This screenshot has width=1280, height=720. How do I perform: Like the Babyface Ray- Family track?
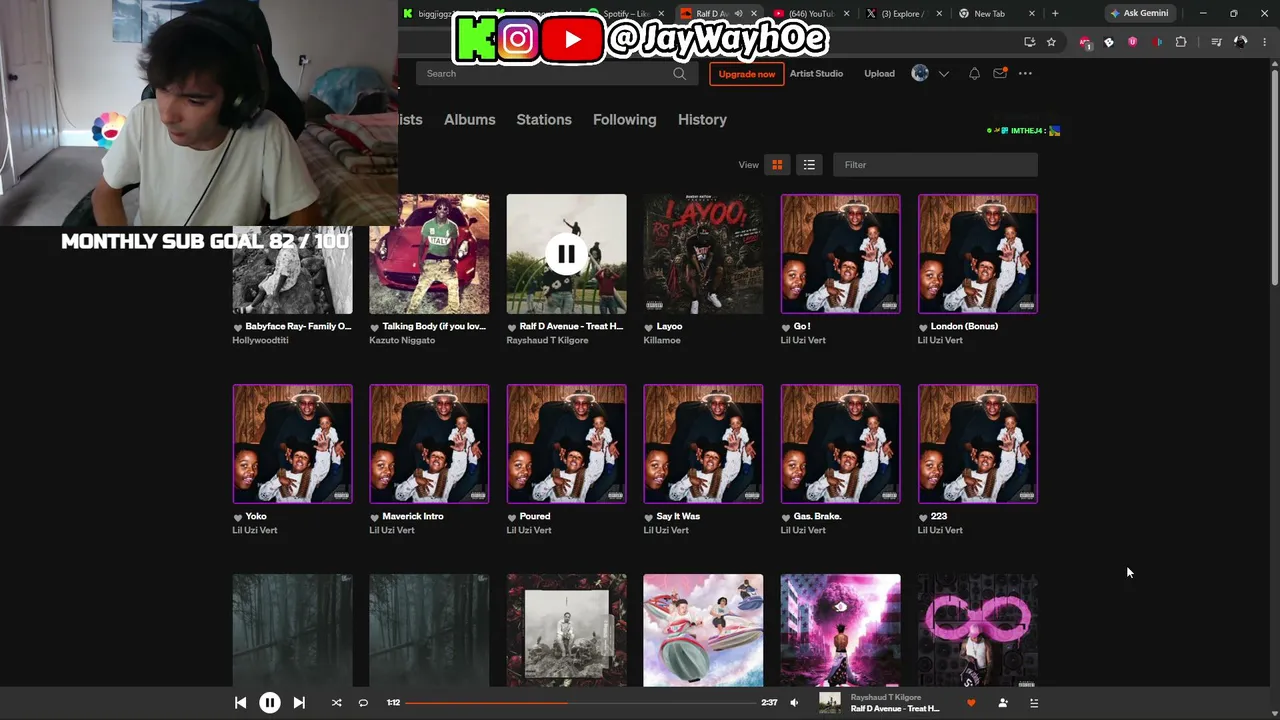tap(238, 327)
